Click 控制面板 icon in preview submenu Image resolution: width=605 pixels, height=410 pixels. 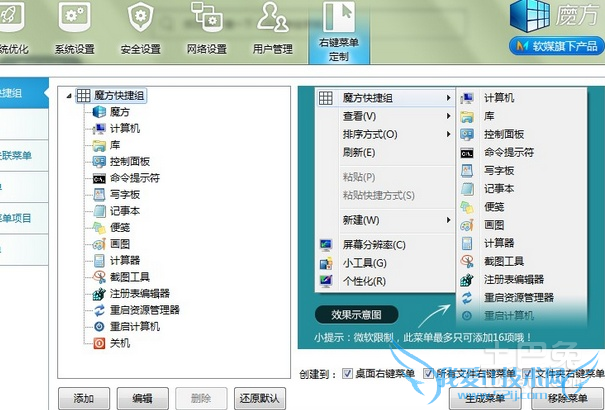click(467, 134)
